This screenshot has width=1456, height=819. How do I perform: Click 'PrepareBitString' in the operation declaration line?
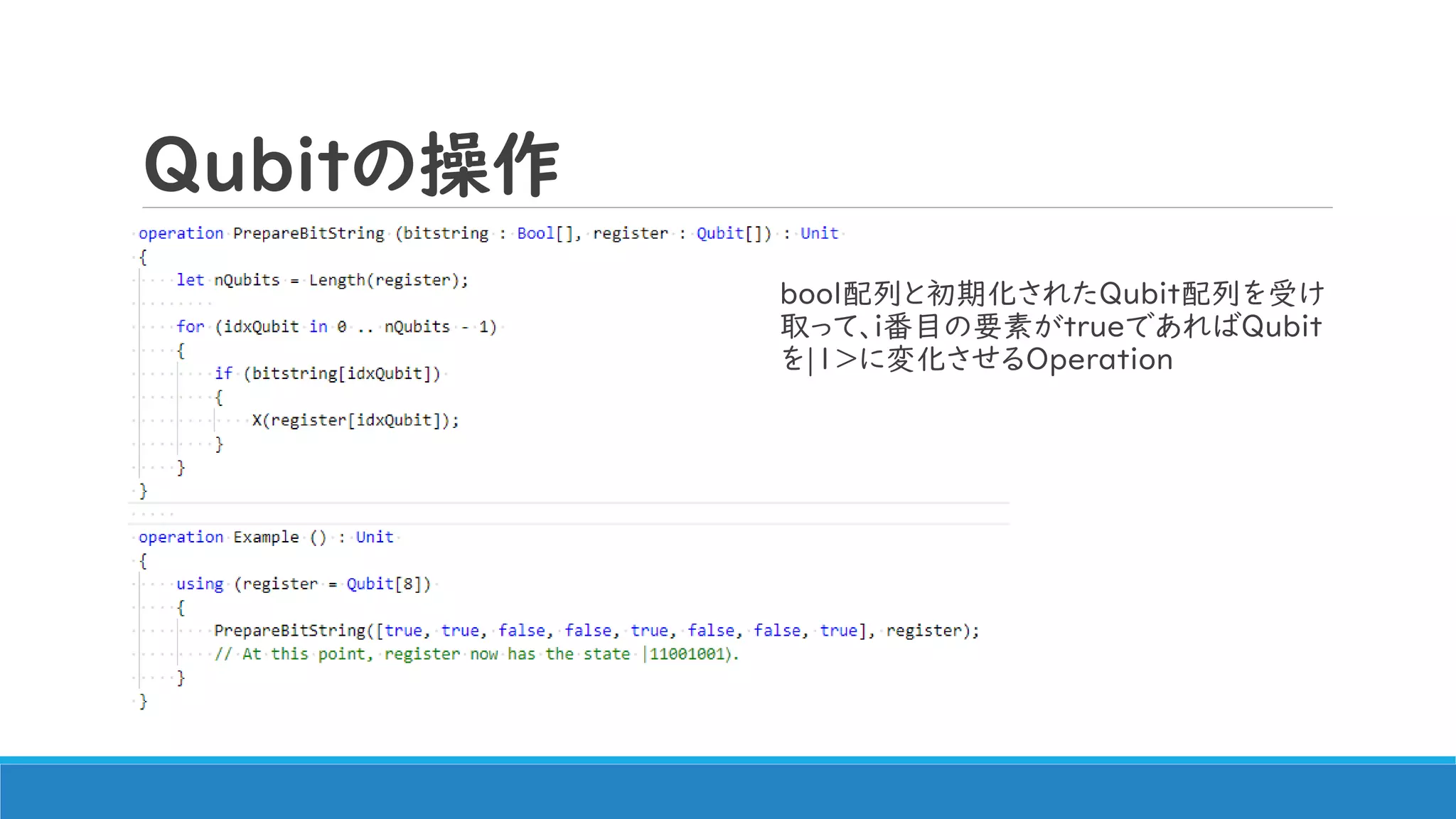pyautogui.click(x=309, y=233)
